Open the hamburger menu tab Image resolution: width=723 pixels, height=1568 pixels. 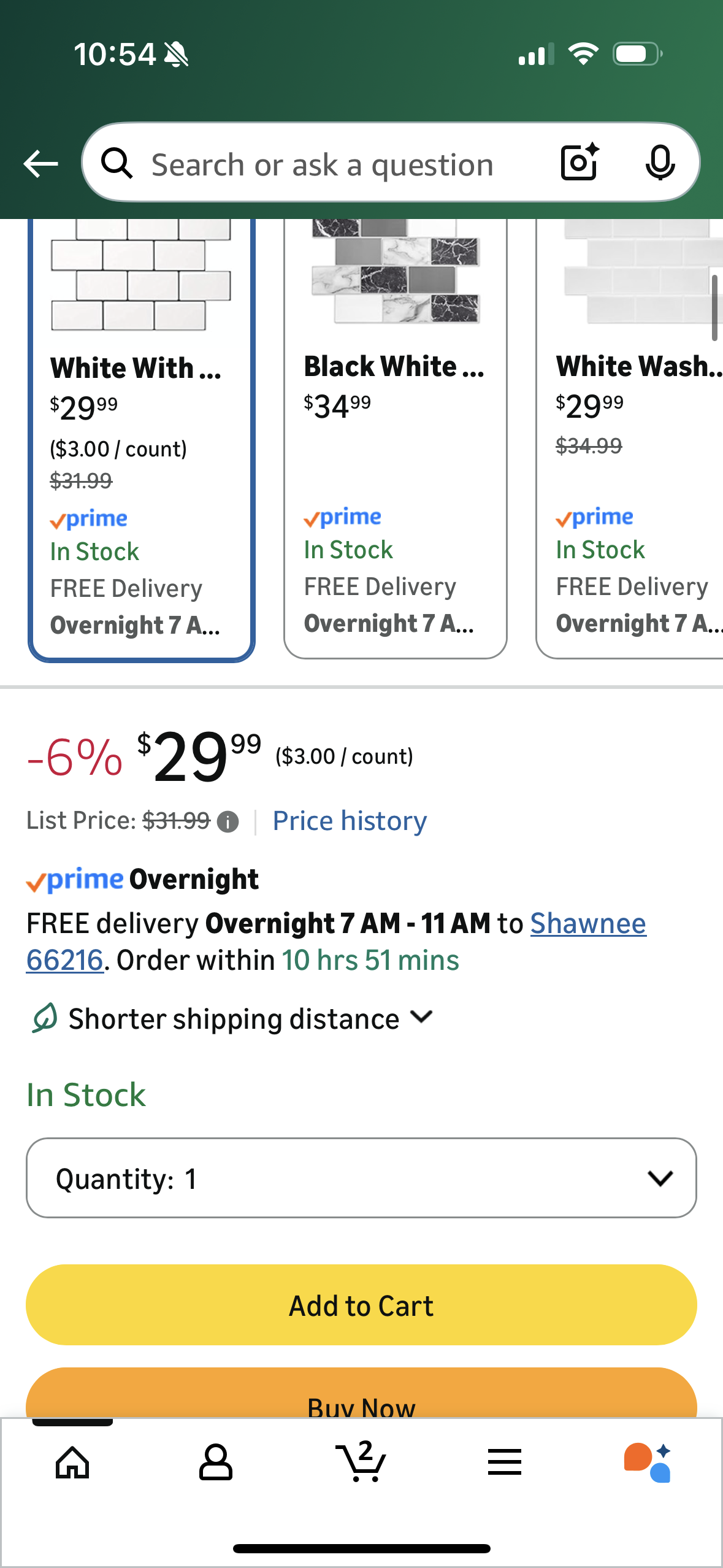point(505,1462)
